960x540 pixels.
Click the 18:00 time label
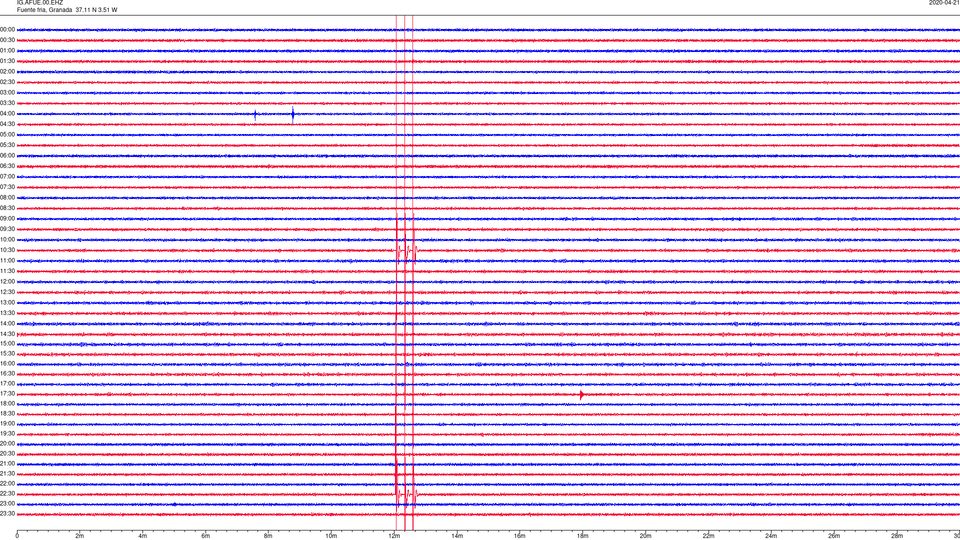tap(7, 403)
